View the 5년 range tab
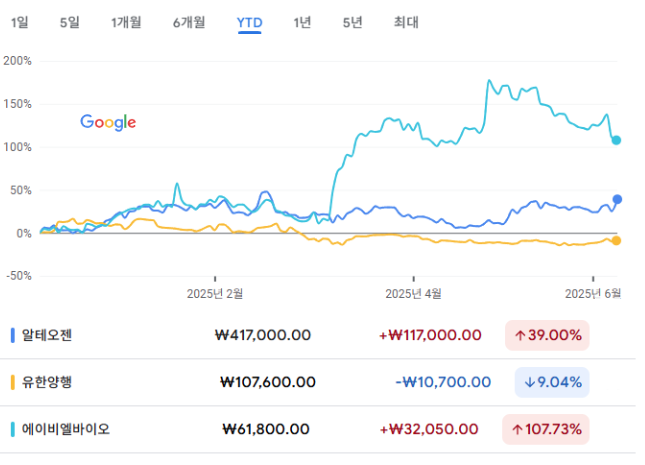The image size is (645, 465). click(x=353, y=22)
